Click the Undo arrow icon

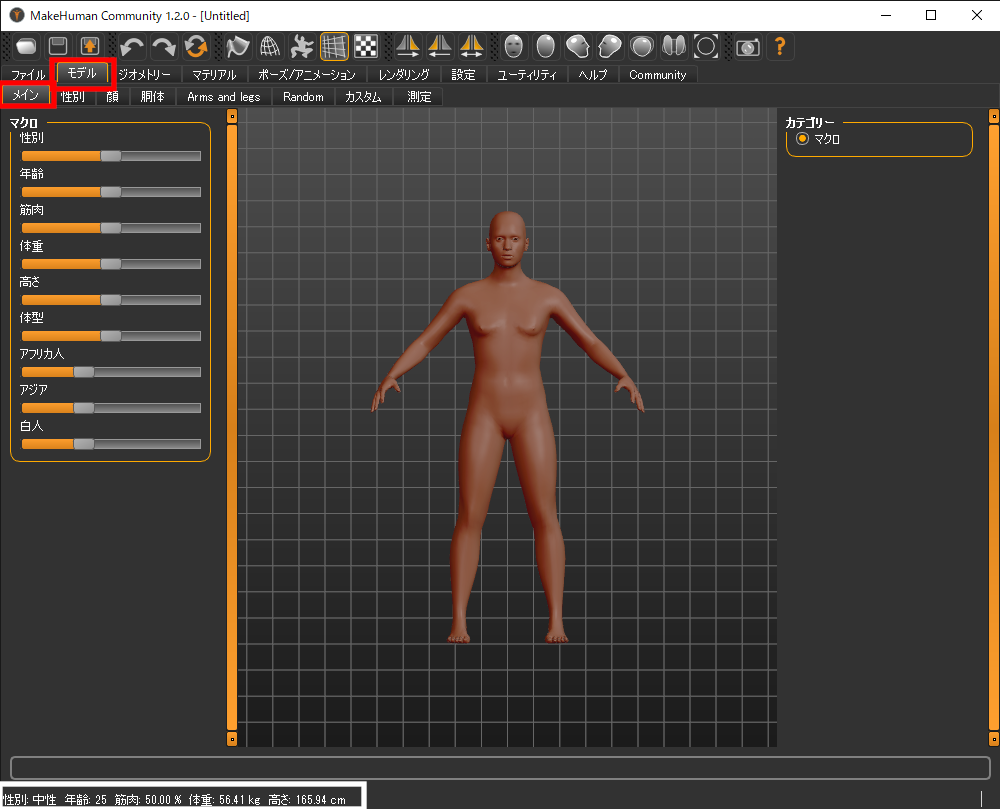pyautogui.click(x=132, y=46)
